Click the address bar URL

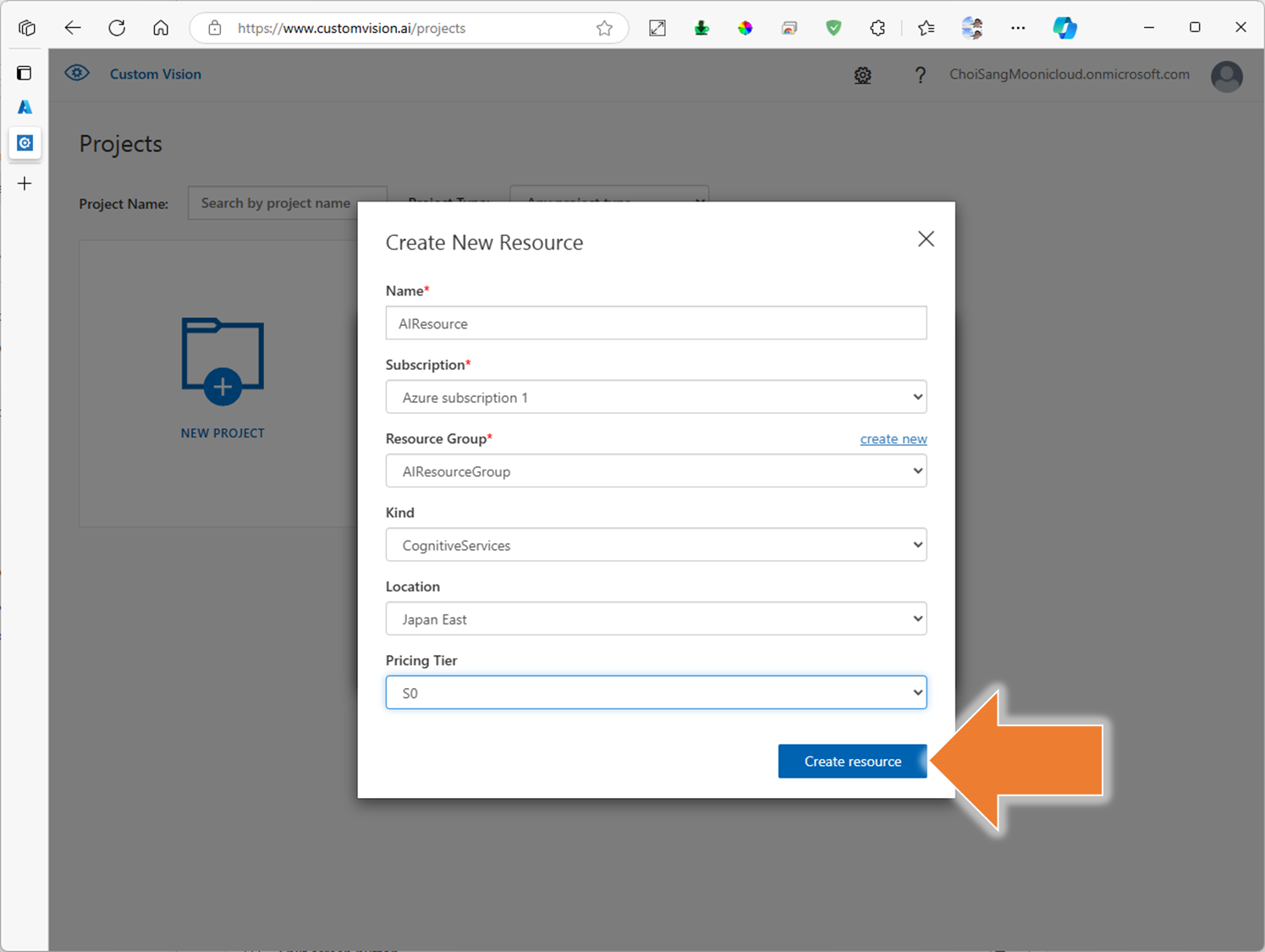(351, 28)
